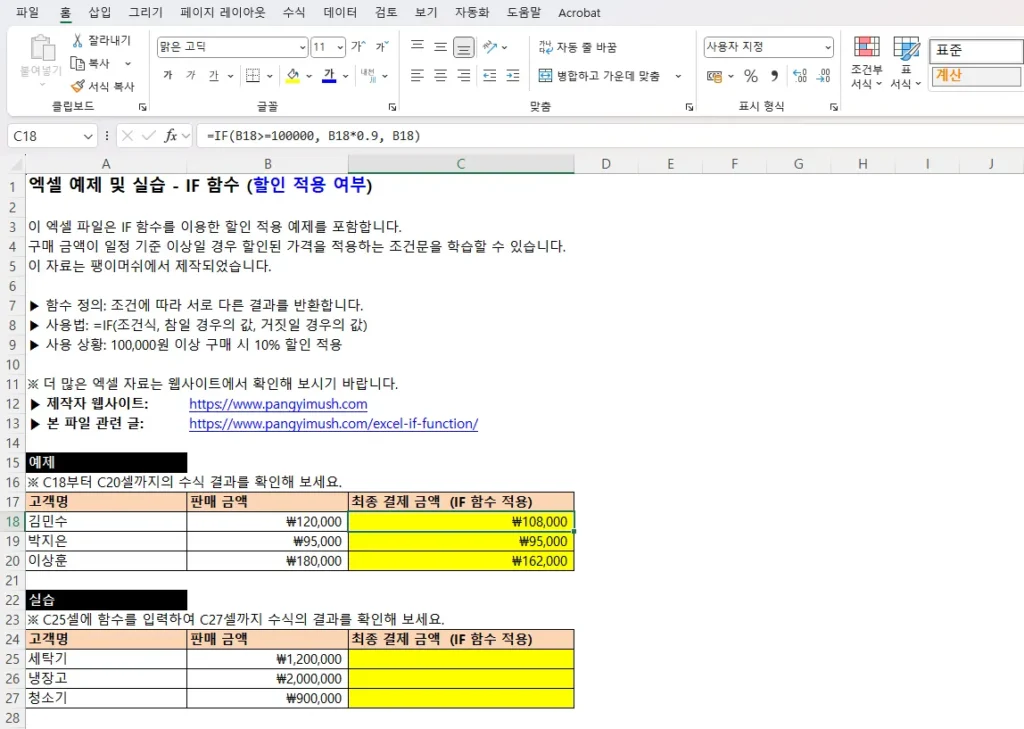Open the Paste (붙여넣기) dropdown arrow
The width and height of the screenshot is (1024, 729).
pos(42,84)
